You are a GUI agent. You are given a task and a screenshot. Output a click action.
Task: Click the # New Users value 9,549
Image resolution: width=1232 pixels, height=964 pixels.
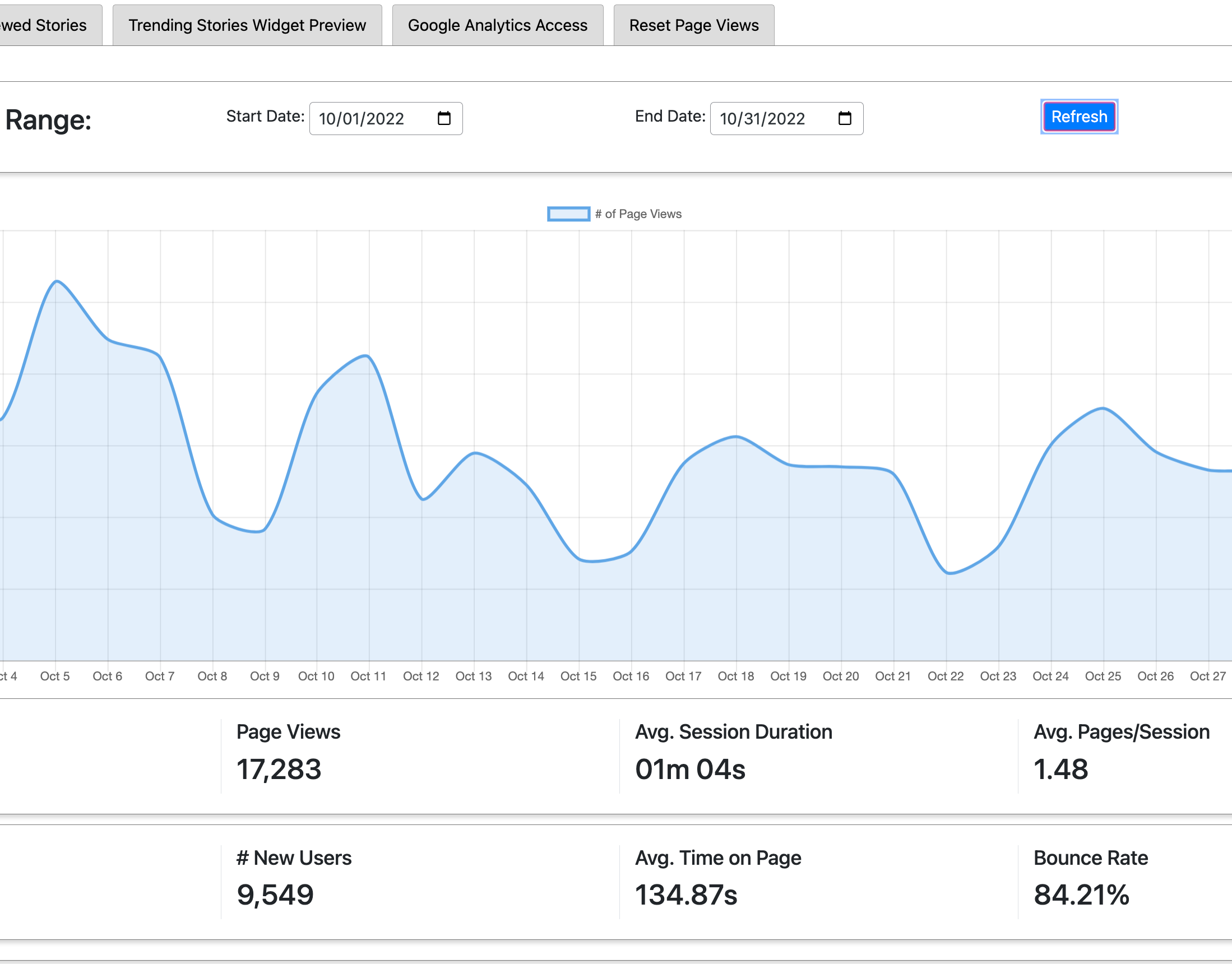[275, 895]
